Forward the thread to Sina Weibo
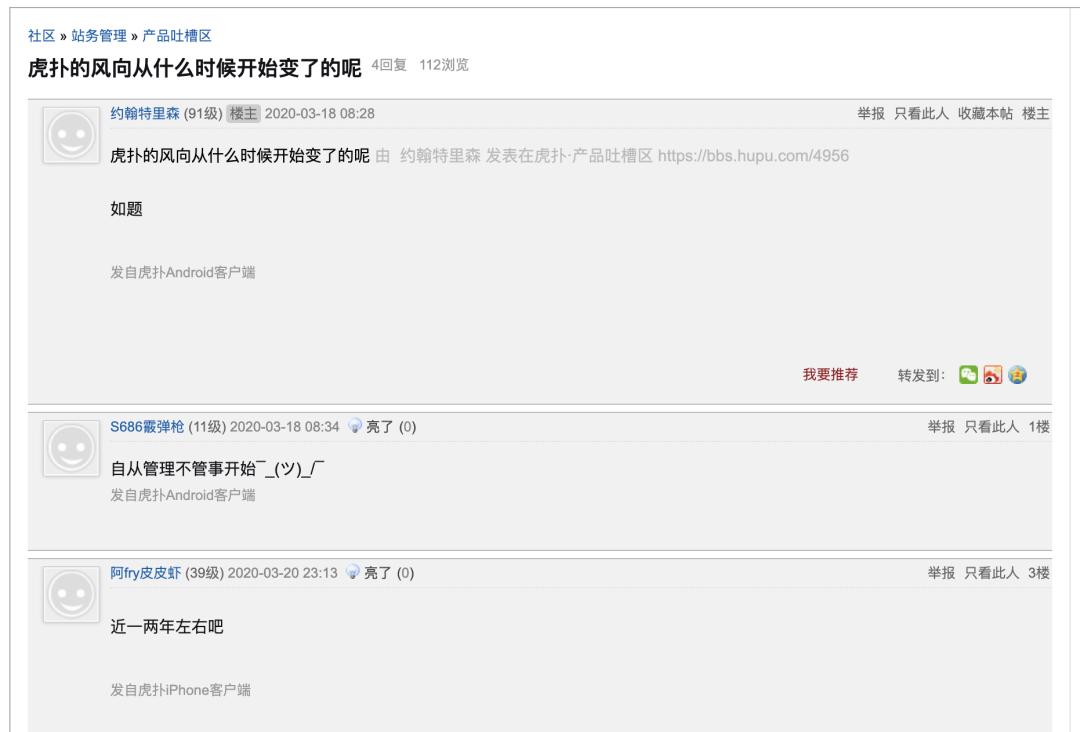 (x=992, y=374)
